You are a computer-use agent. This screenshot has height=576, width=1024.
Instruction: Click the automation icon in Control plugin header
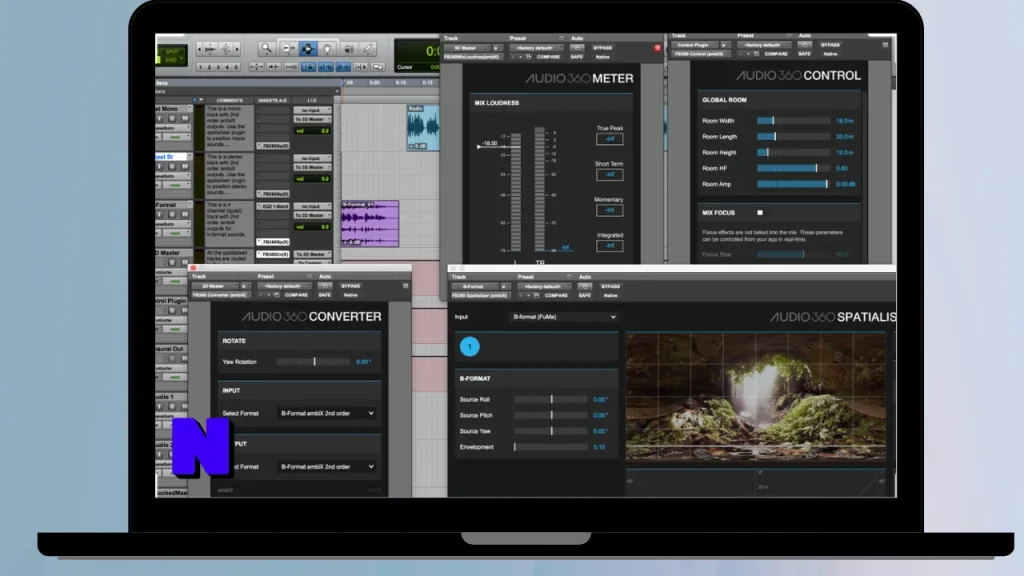tap(805, 45)
